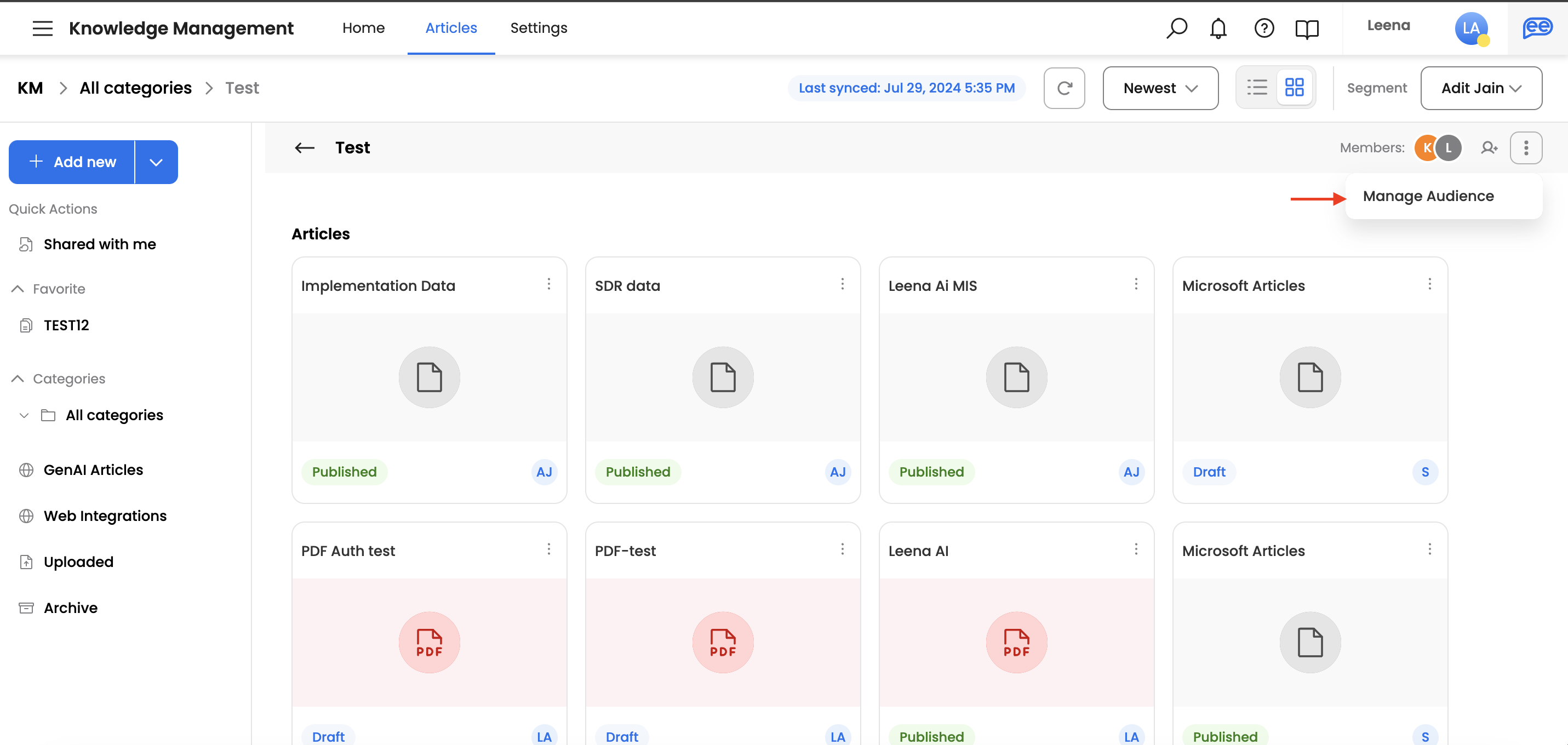Click the Add new button
Image resolution: width=1568 pixels, height=745 pixels.
(x=72, y=162)
